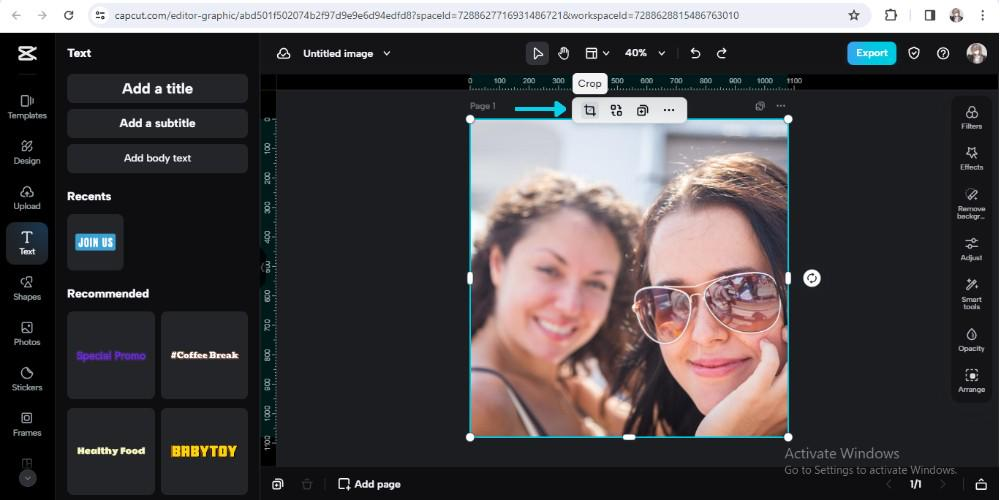This screenshot has width=1000, height=500.
Task: Click Add a title button
Action: pos(158,88)
